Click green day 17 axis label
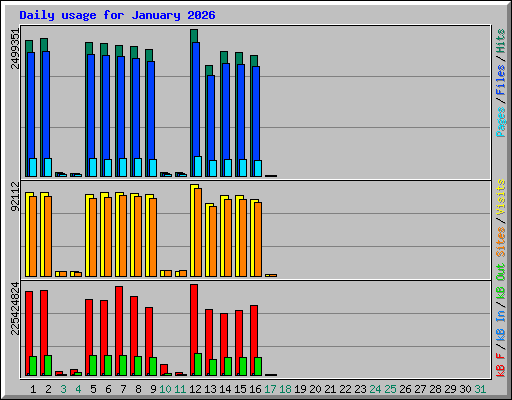The width and height of the screenshot is (512, 400). tap(270, 389)
